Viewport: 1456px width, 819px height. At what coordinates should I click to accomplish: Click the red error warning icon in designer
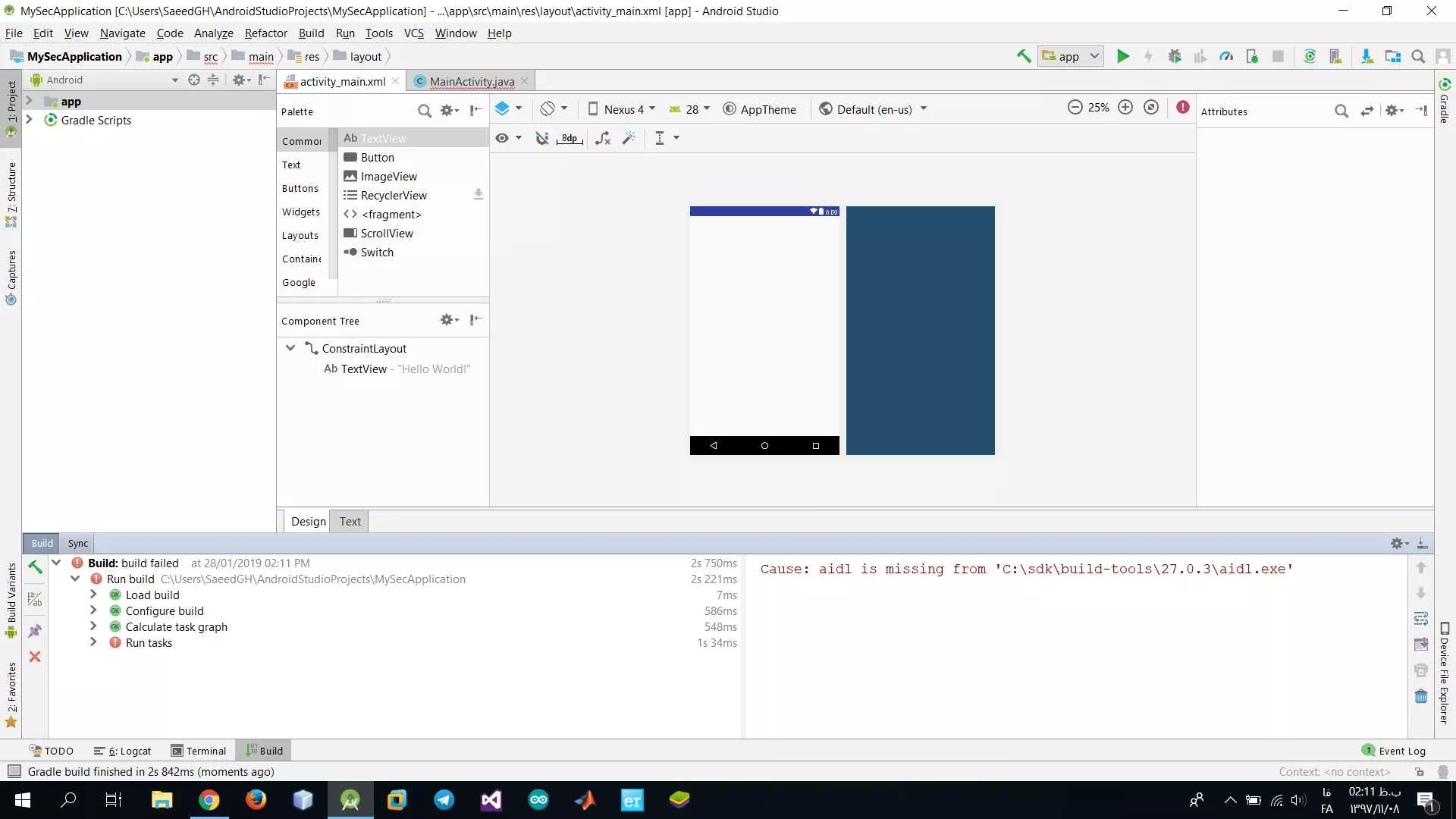1183,107
